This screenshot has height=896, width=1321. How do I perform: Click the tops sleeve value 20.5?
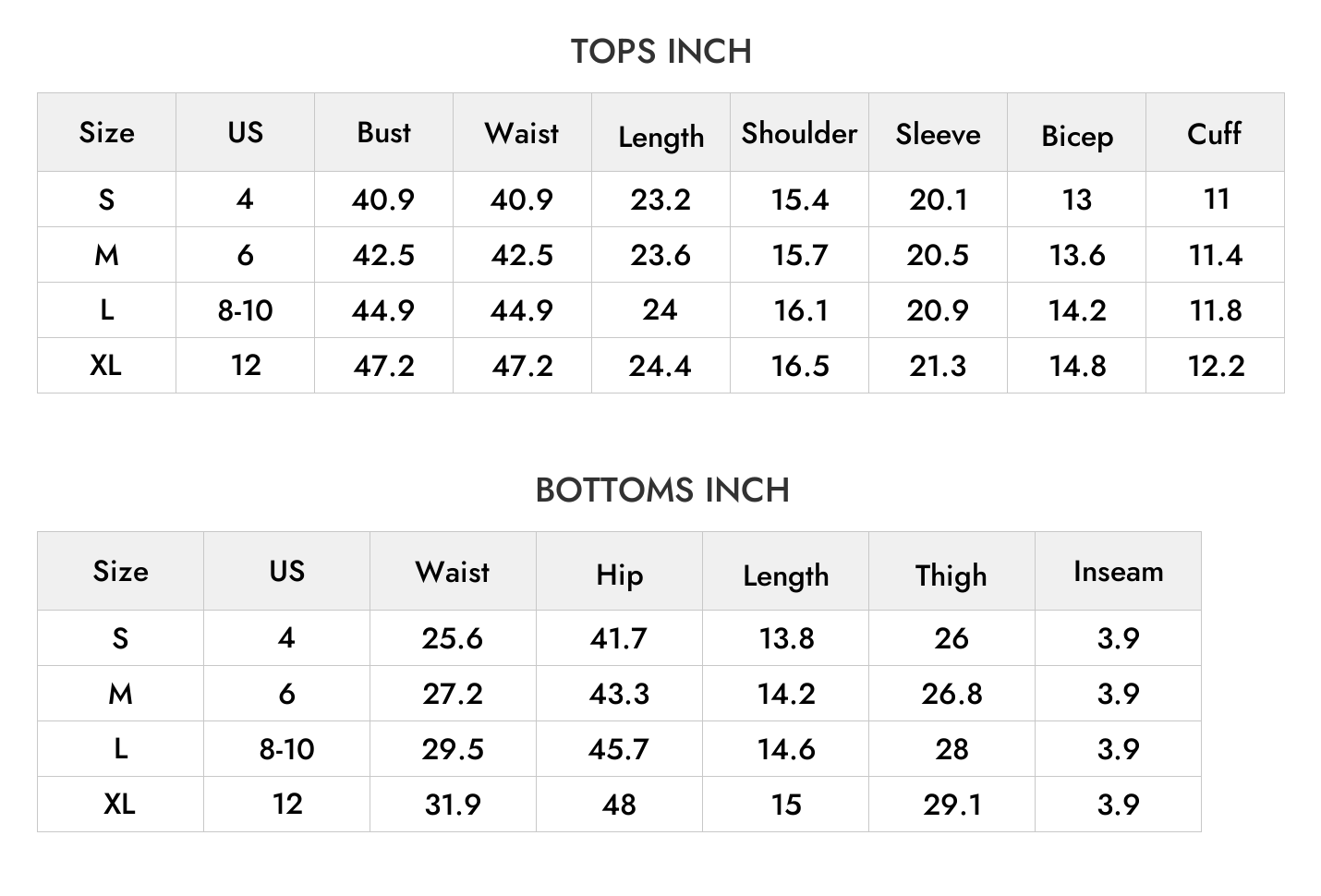pos(938,255)
